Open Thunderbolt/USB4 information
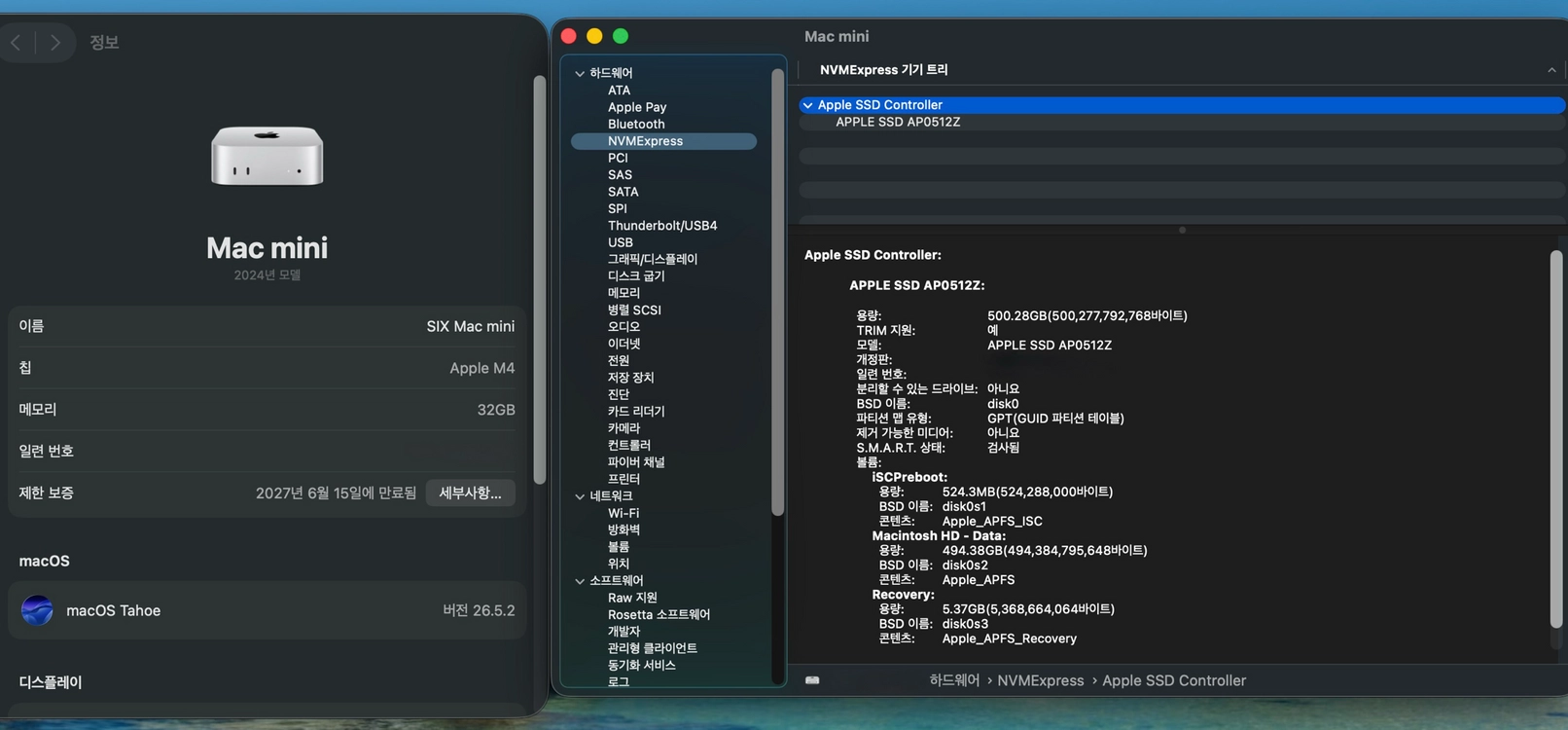This screenshot has width=1568, height=730. tap(664, 226)
